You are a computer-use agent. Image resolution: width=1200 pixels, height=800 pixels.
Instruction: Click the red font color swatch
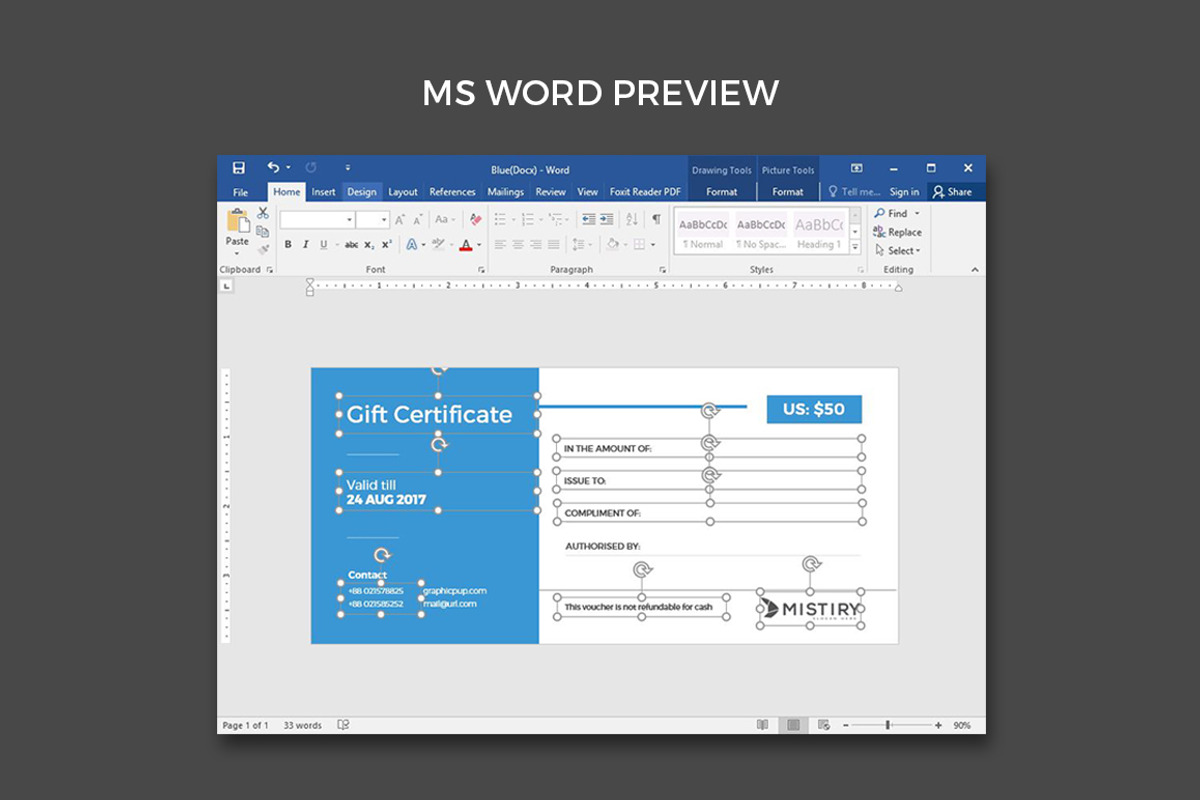click(x=466, y=244)
